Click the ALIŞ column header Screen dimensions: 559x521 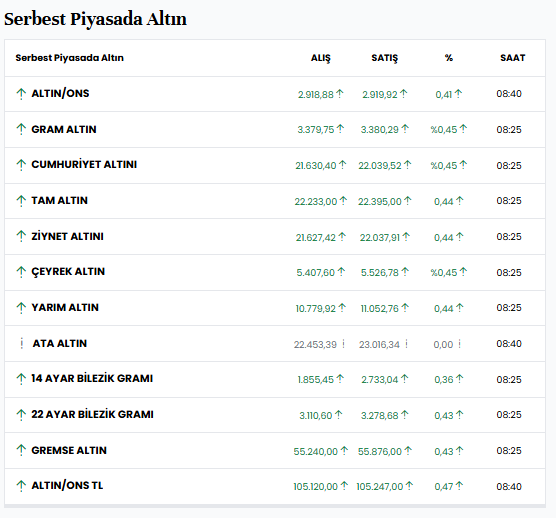tap(320, 58)
